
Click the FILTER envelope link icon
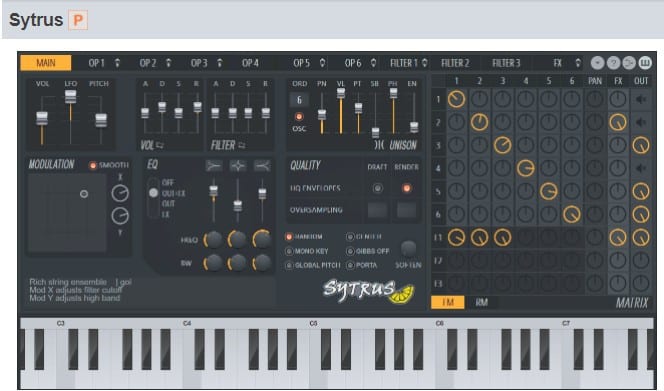click(x=241, y=145)
